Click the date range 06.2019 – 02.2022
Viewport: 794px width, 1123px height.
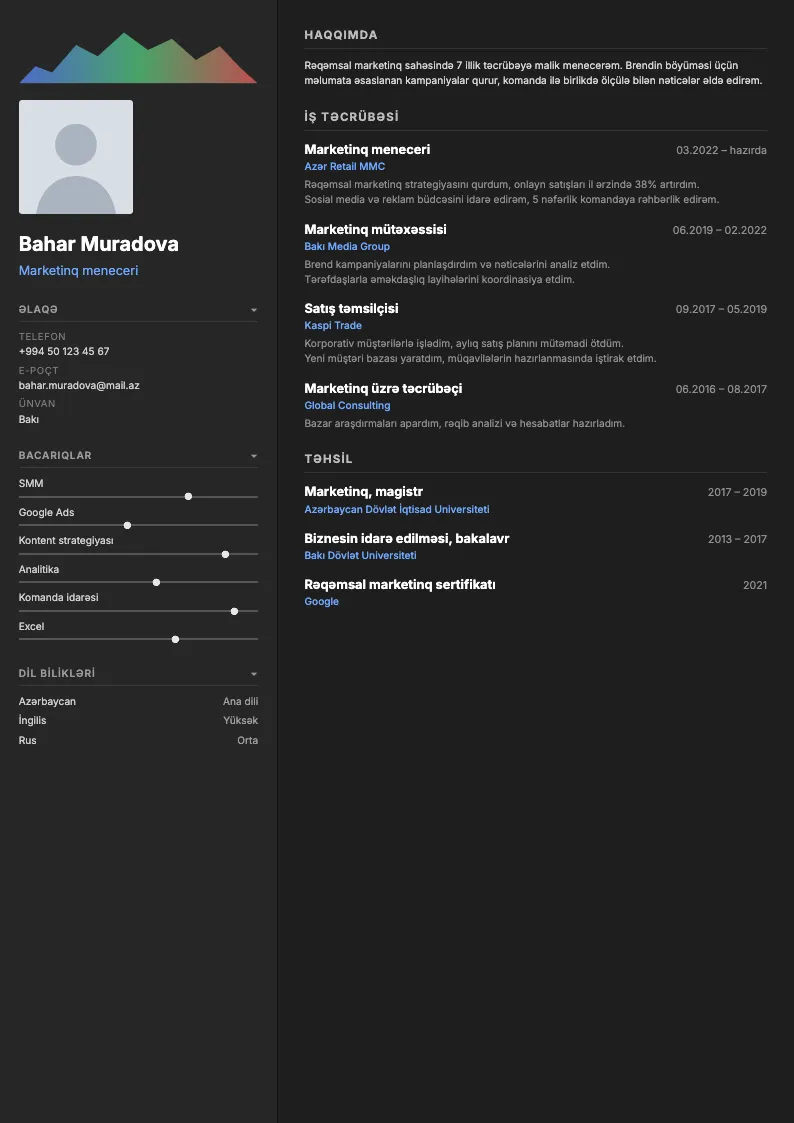point(720,230)
